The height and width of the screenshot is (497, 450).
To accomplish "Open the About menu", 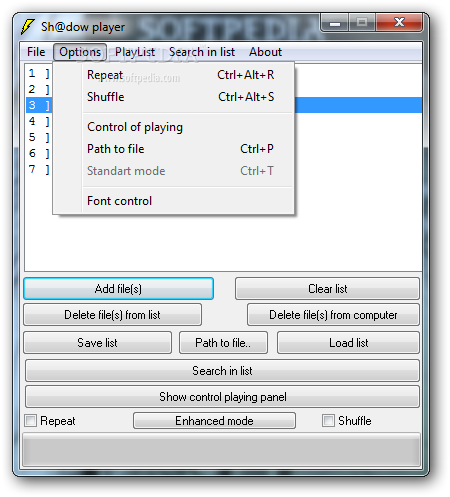I will click(265, 52).
